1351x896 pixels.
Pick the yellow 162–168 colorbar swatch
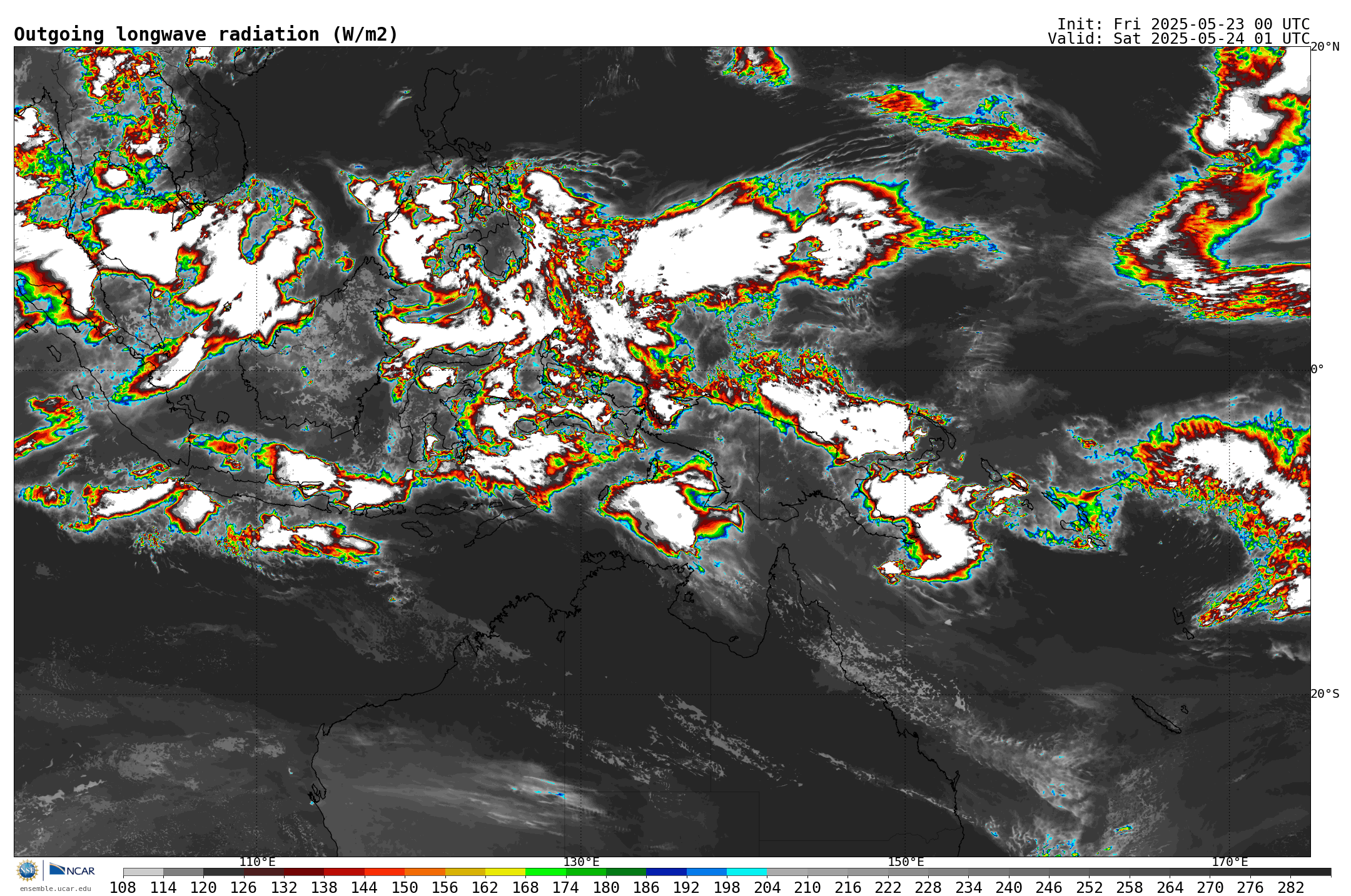[505, 872]
